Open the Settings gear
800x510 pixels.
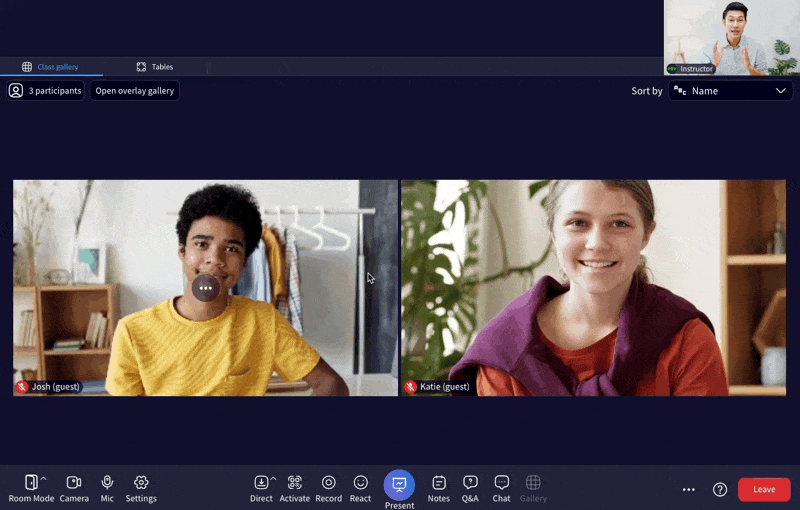pyautogui.click(x=141, y=489)
